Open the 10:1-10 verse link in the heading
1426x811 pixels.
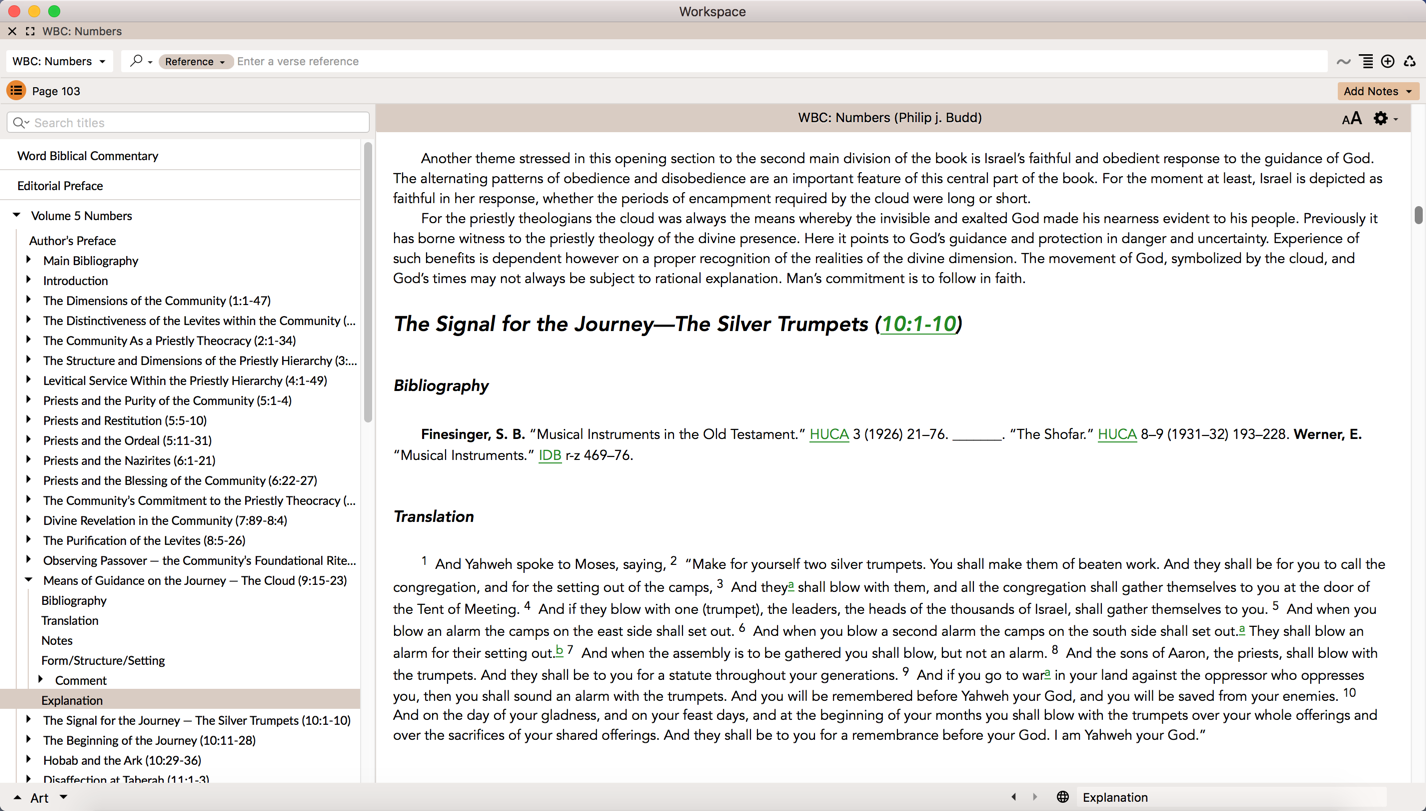click(918, 325)
